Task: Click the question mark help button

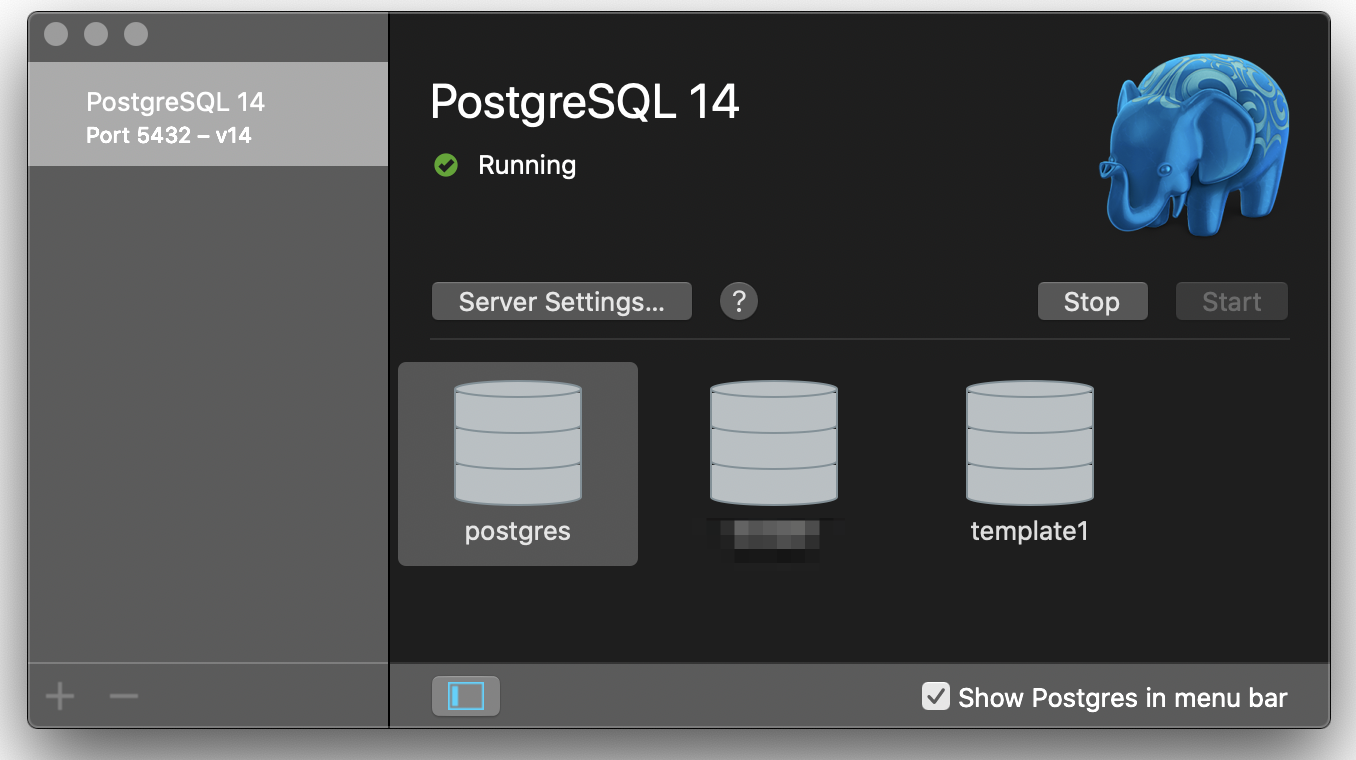Action: pyautogui.click(x=739, y=301)
